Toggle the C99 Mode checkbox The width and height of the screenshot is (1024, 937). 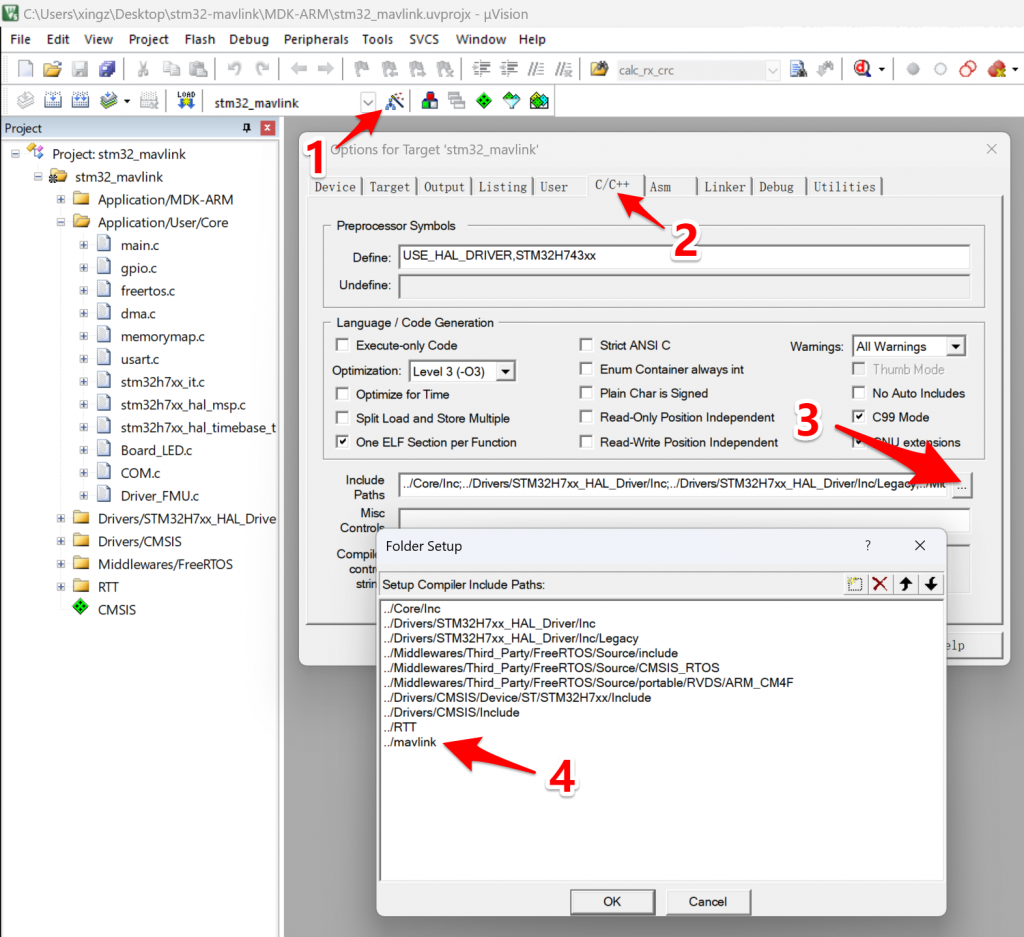[859, 416]
